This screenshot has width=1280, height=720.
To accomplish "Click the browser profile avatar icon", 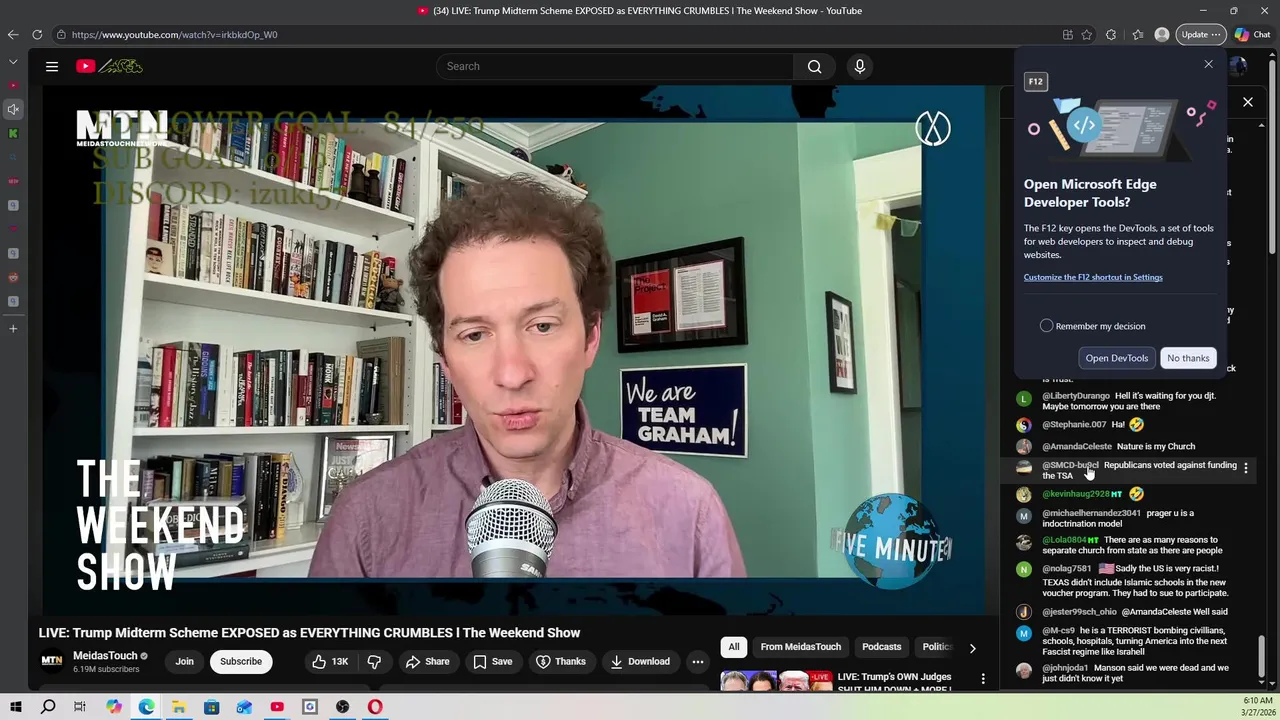I will [1162, 34].
